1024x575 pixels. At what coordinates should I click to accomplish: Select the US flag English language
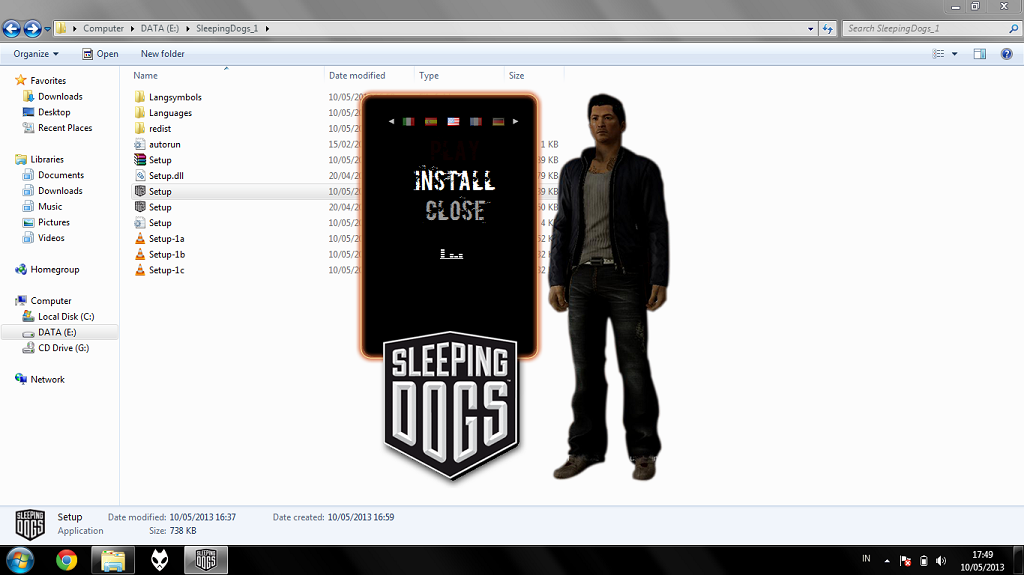tap(453, 122)
